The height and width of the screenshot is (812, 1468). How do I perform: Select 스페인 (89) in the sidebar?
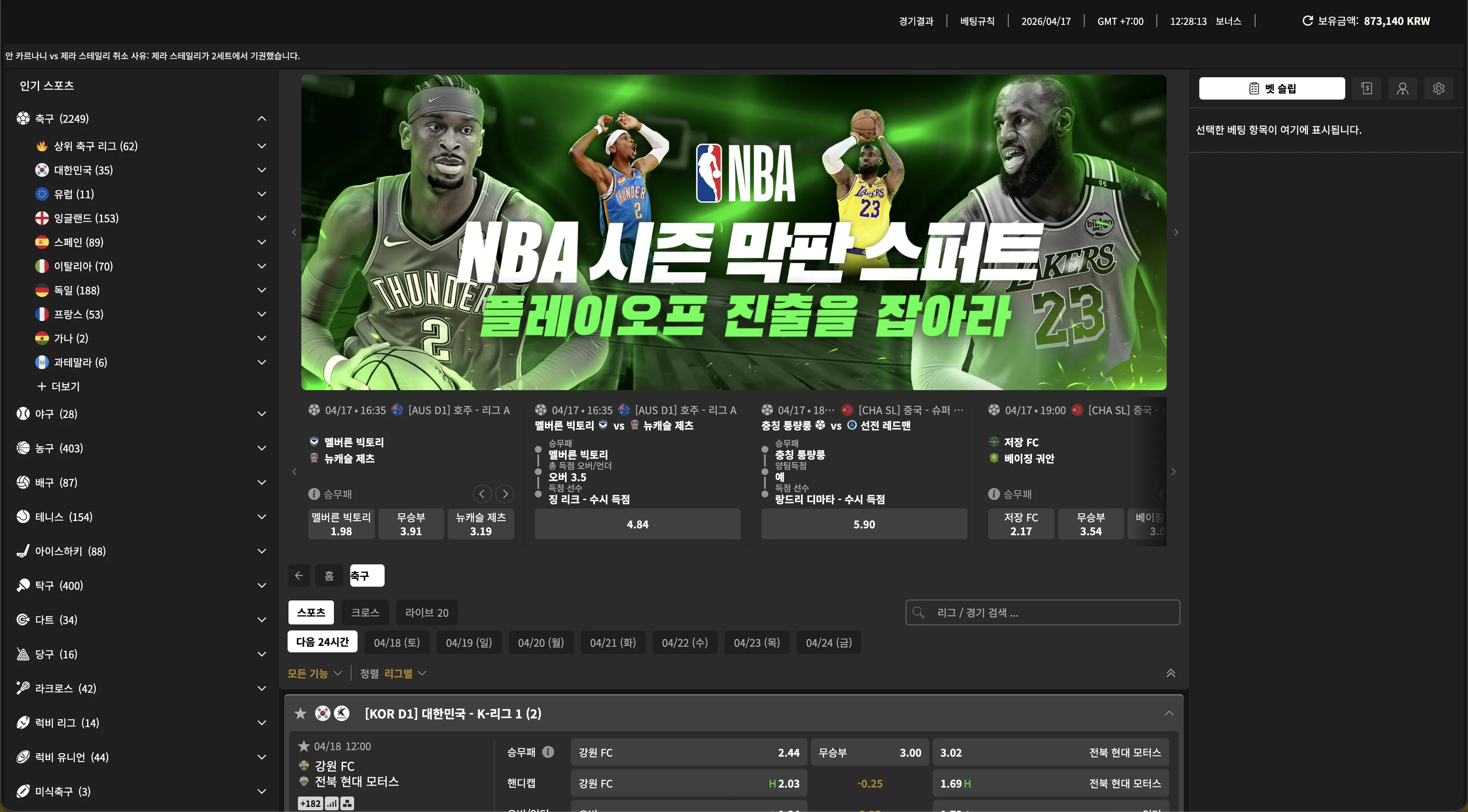79,242
